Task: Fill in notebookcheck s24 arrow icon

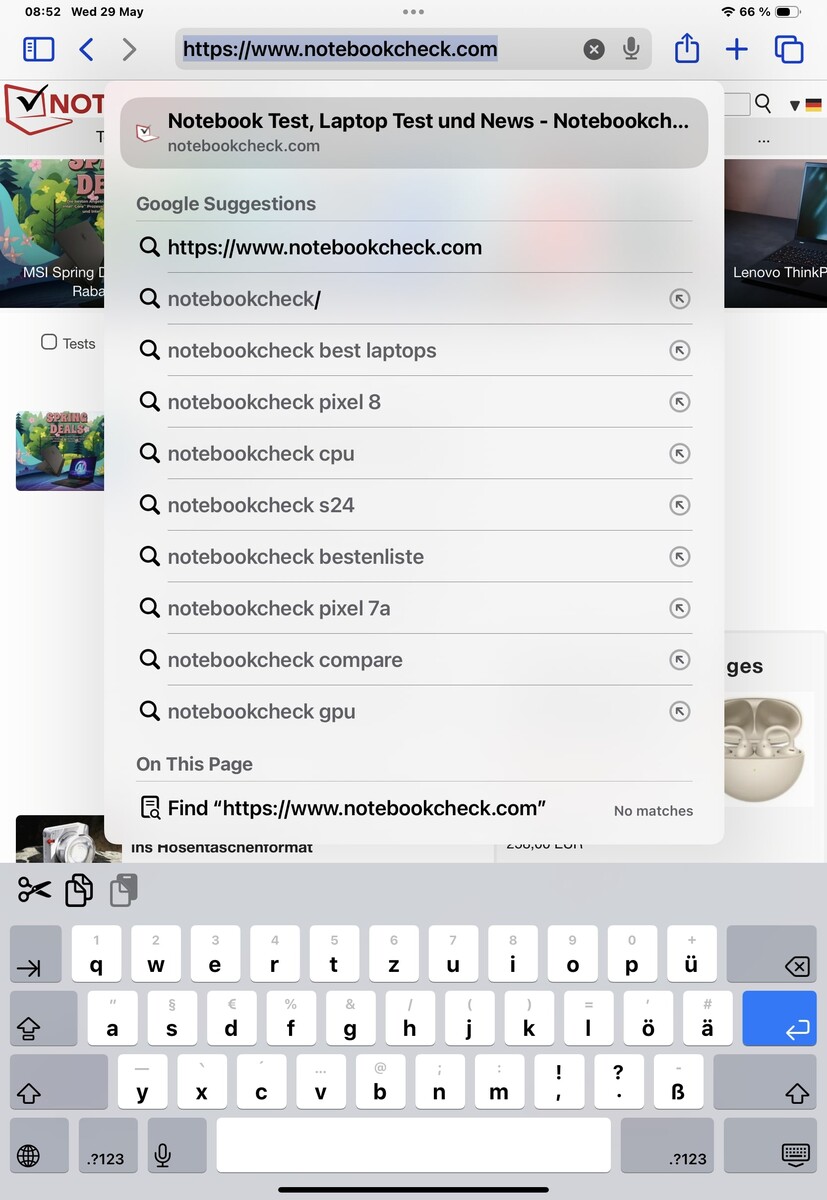Action: pos(680,505)
